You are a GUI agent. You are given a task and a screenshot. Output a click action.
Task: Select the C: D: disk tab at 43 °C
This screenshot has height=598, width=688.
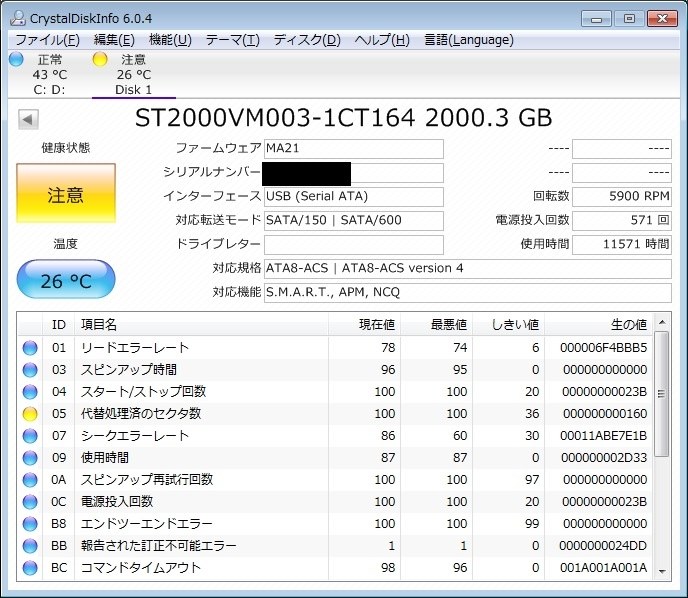49,75
